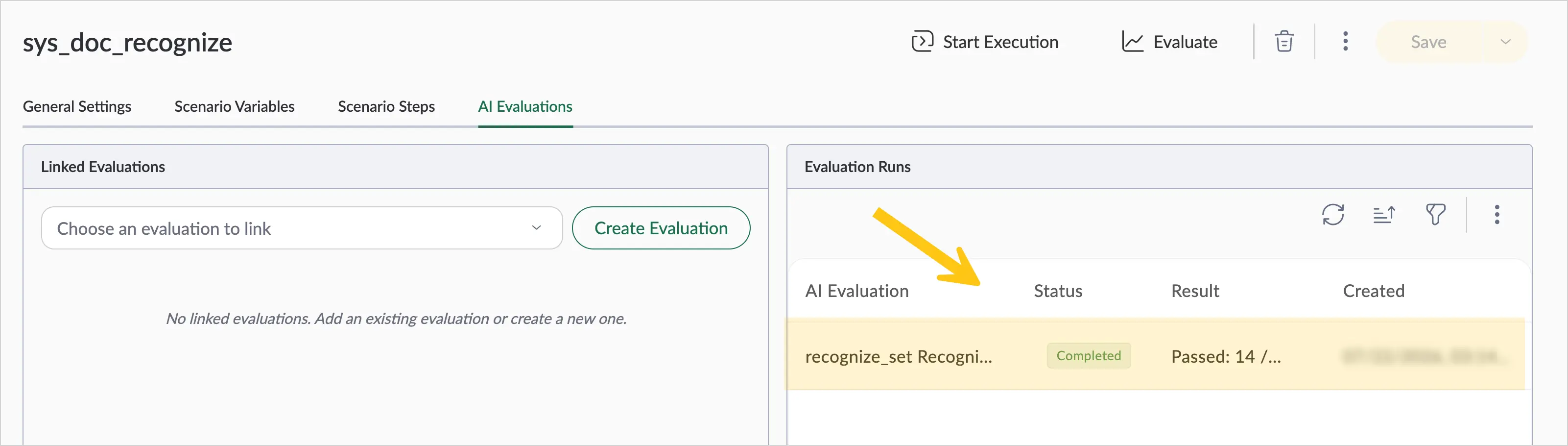This screenshot has width=1568, height=446.
Task: Open the Choose an evaluation to link dropdown
Action: (302, 228)
